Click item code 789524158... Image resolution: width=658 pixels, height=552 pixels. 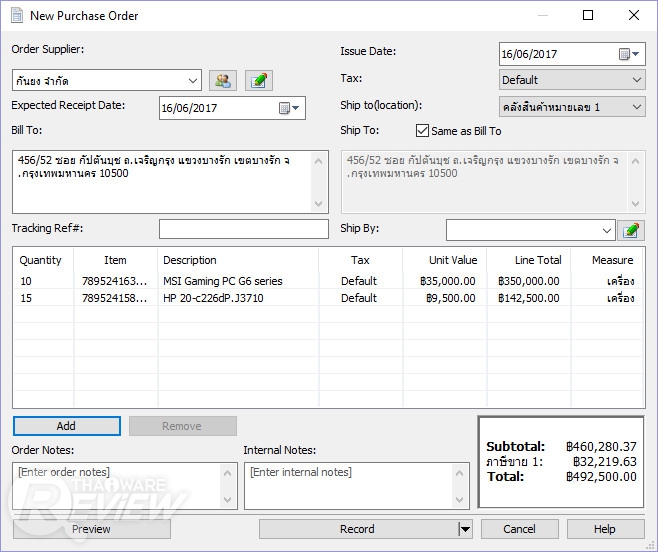pos(114,298)
